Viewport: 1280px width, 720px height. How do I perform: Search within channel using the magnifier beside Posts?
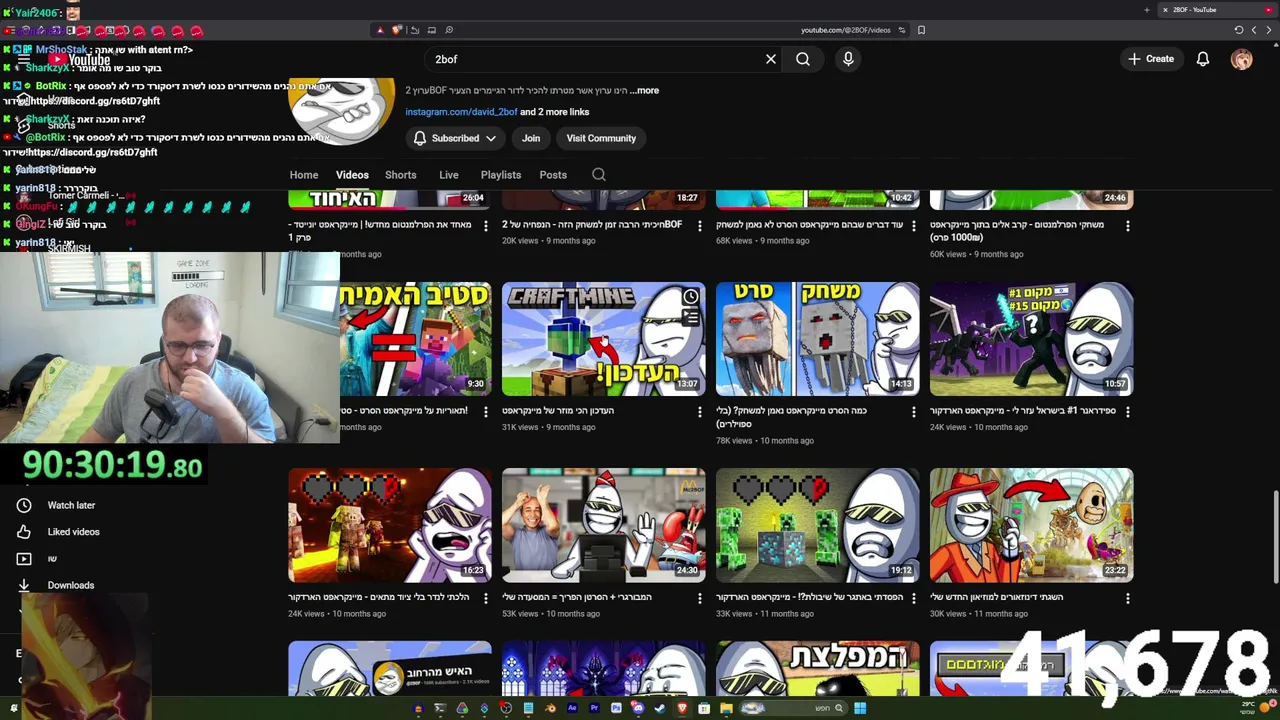[599, 175]
